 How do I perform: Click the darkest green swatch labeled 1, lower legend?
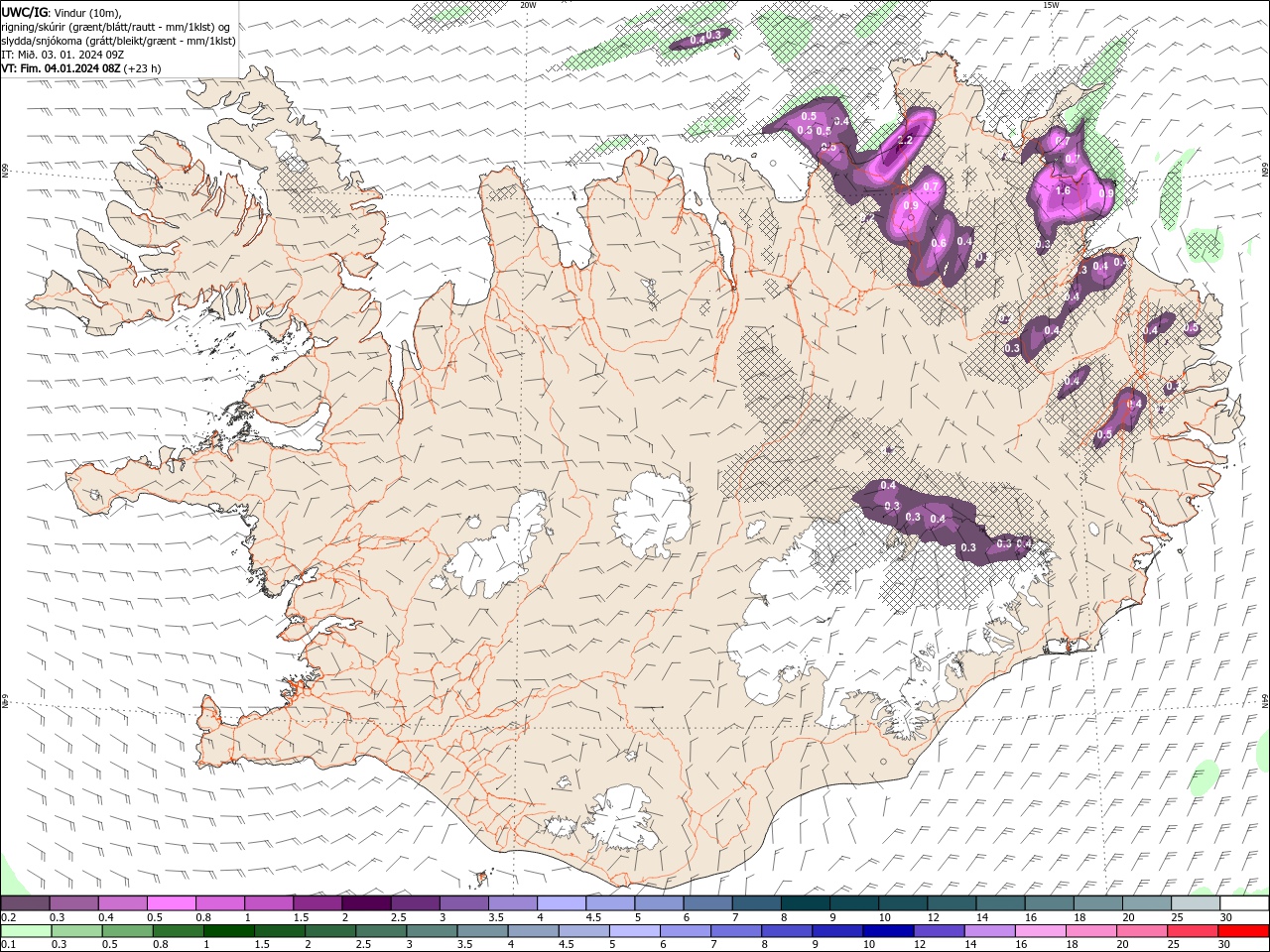[x=228, y=931]
